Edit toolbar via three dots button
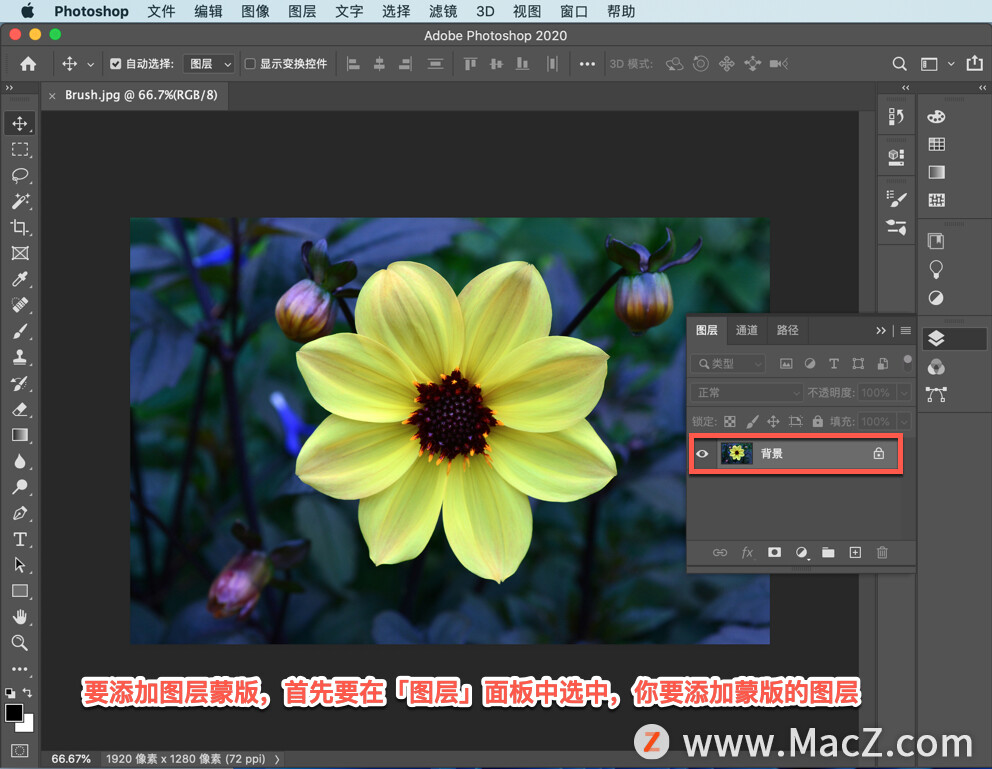Image resolution: width=992 pixels, height=769 pixels. tap(20, 668)
